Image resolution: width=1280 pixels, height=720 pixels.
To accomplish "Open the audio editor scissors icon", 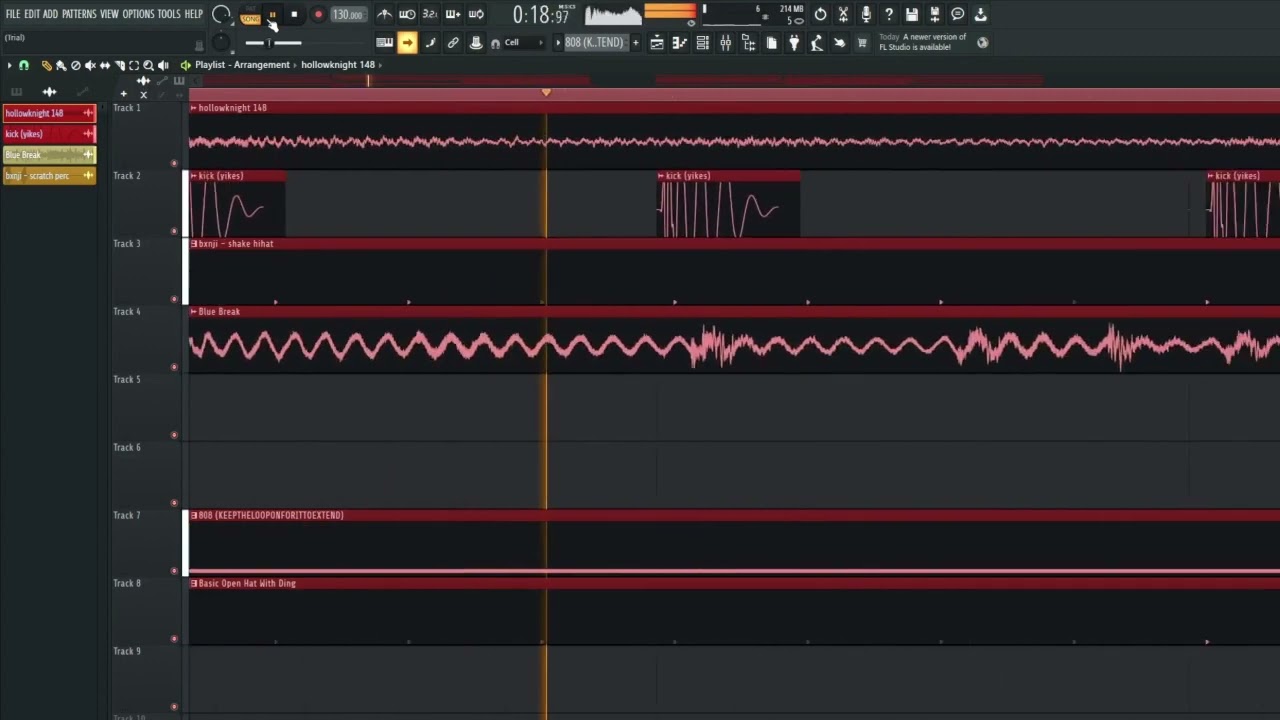I will click(x=843, y=15).
